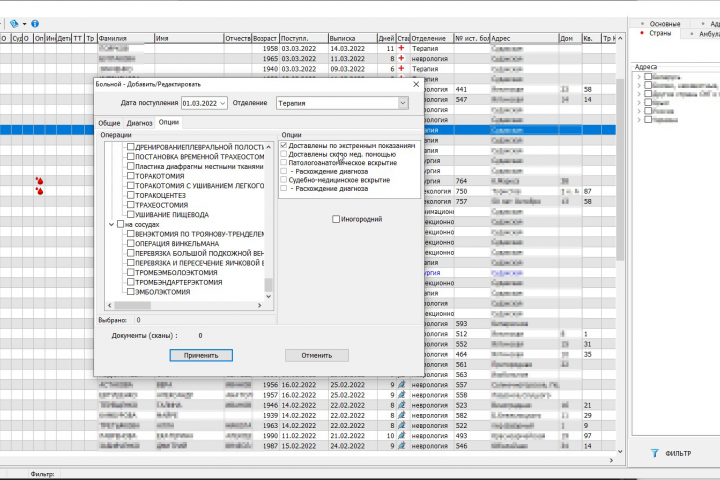Open the Отделение Терапия dropdown

point(402,103)
